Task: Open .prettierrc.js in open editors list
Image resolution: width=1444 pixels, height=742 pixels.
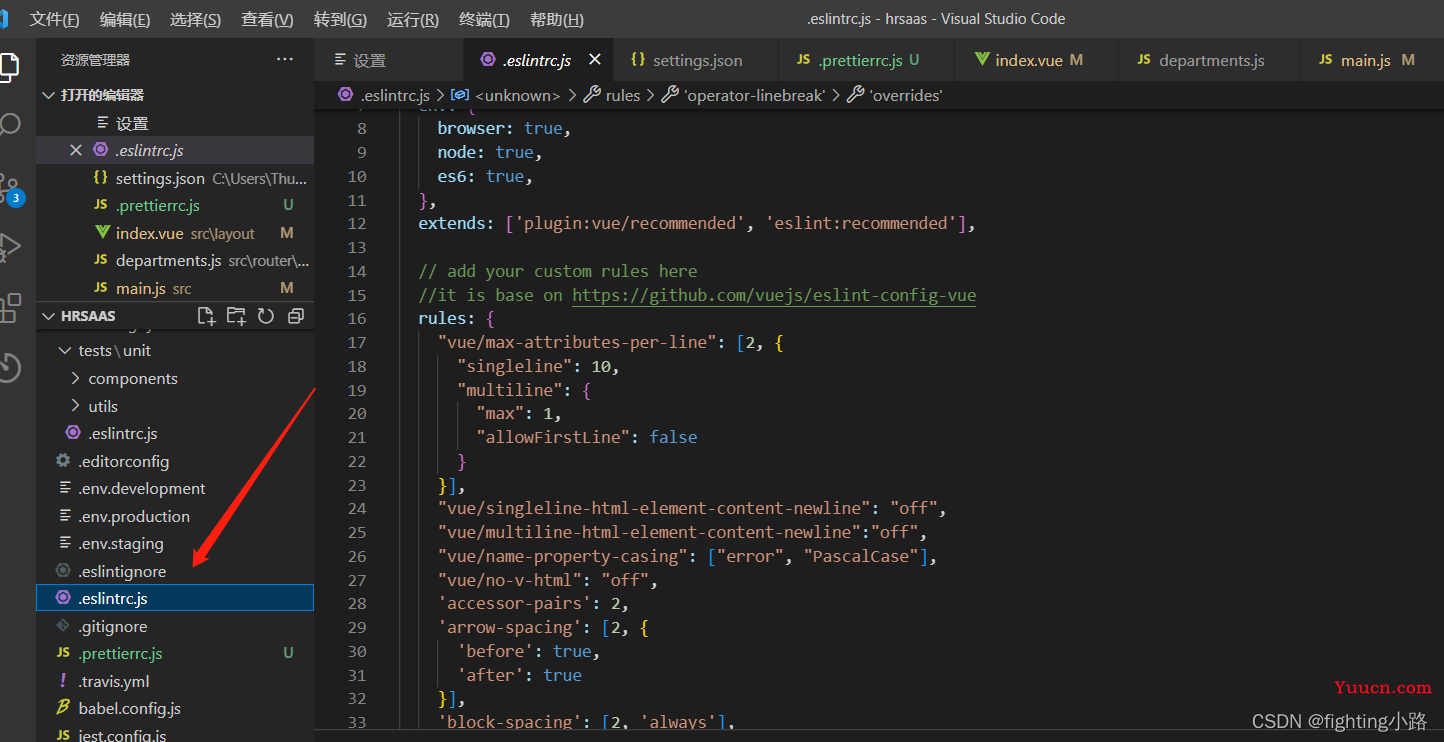Action: pyautogui.click(x=175, y=205)
